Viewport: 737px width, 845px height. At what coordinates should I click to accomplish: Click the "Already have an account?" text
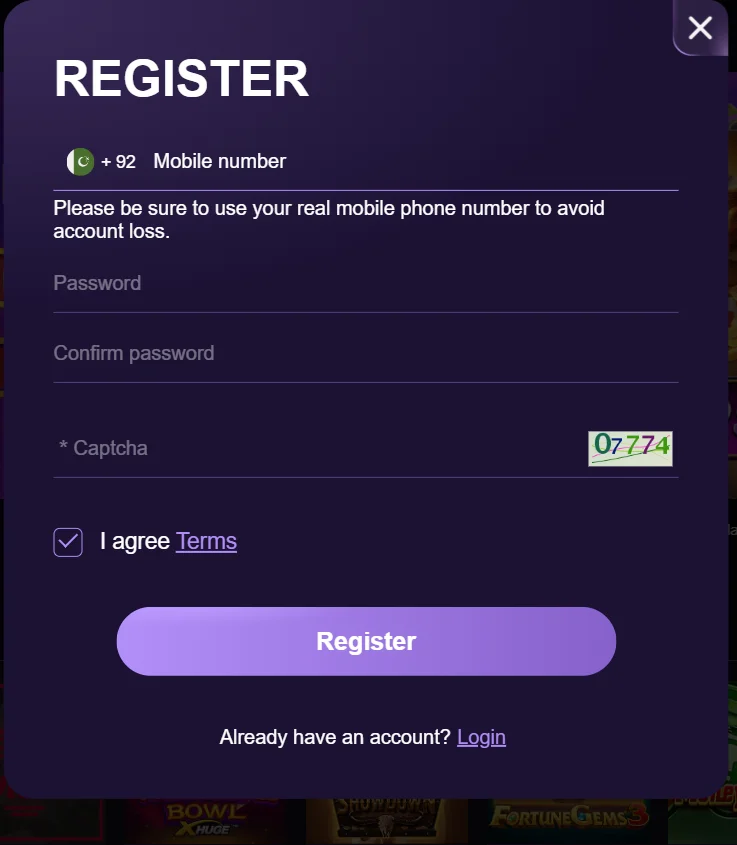coord(335,738)
